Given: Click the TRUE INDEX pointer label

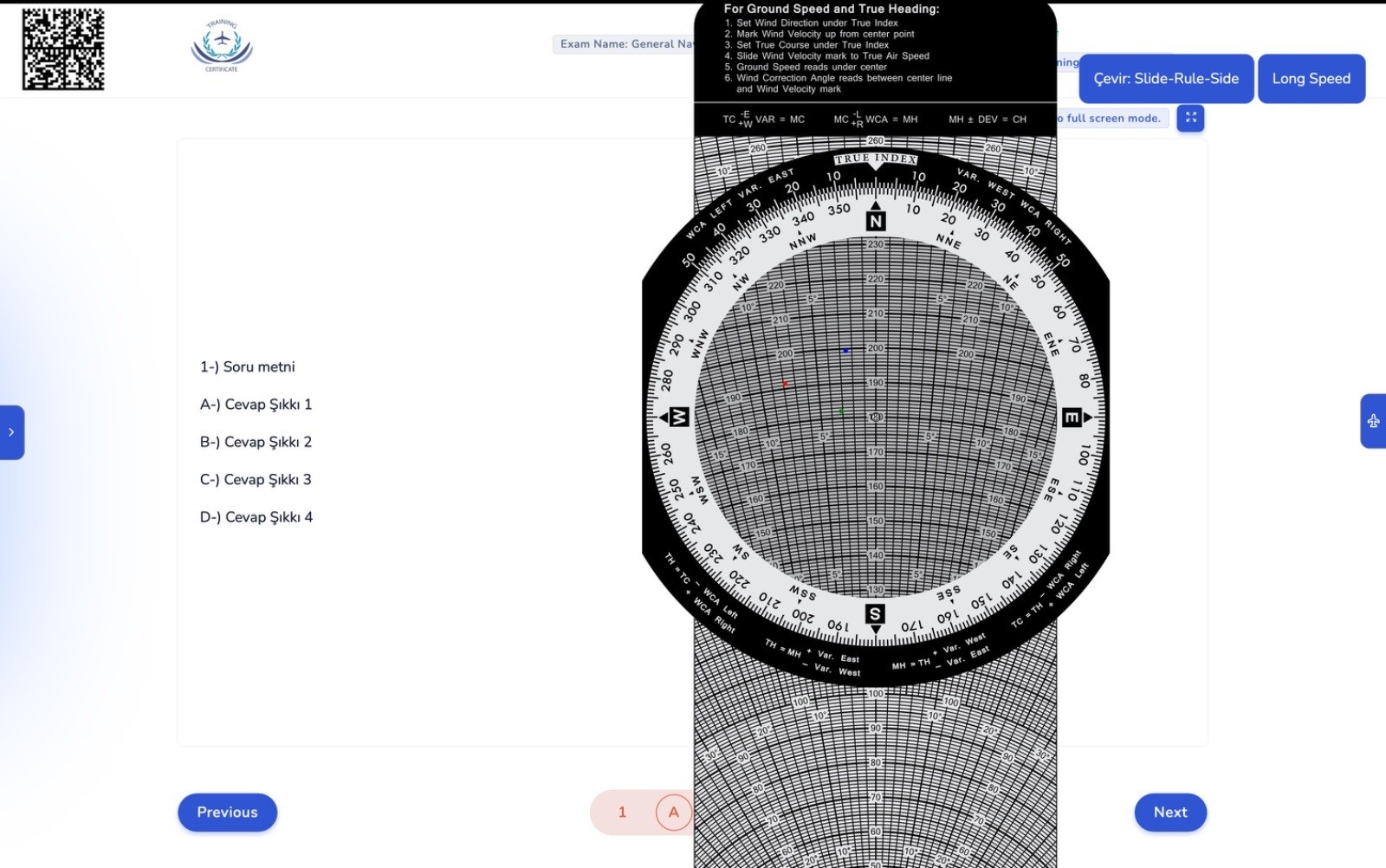Looking at the screenshot, I should [x=876, y=159].
